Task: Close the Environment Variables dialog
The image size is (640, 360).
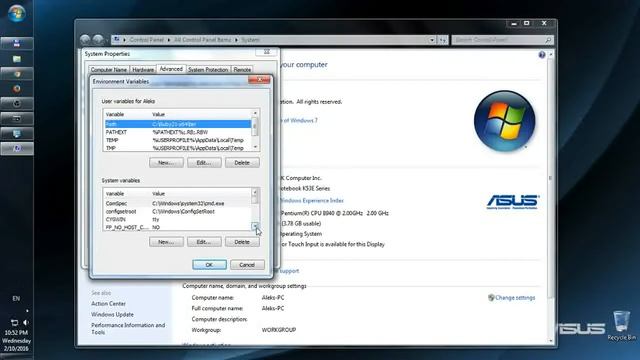Action: pyautogui.click(x=259, y=80)
